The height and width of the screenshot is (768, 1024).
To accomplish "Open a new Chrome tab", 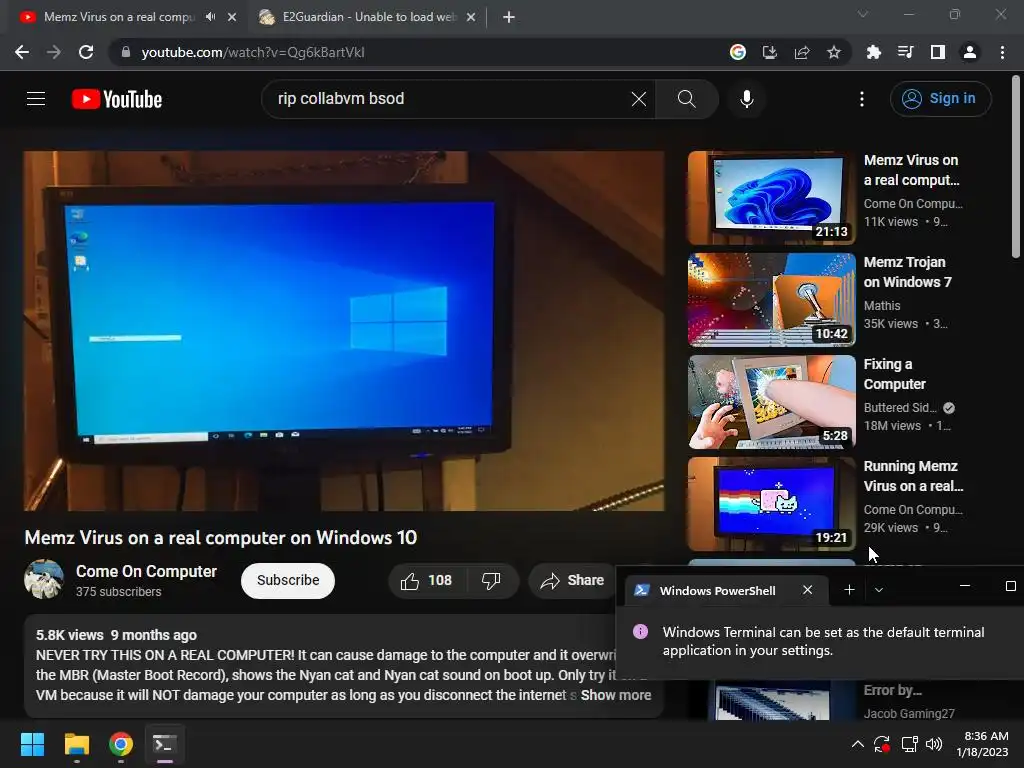I will pyautogui.click(x=509, y=17).
